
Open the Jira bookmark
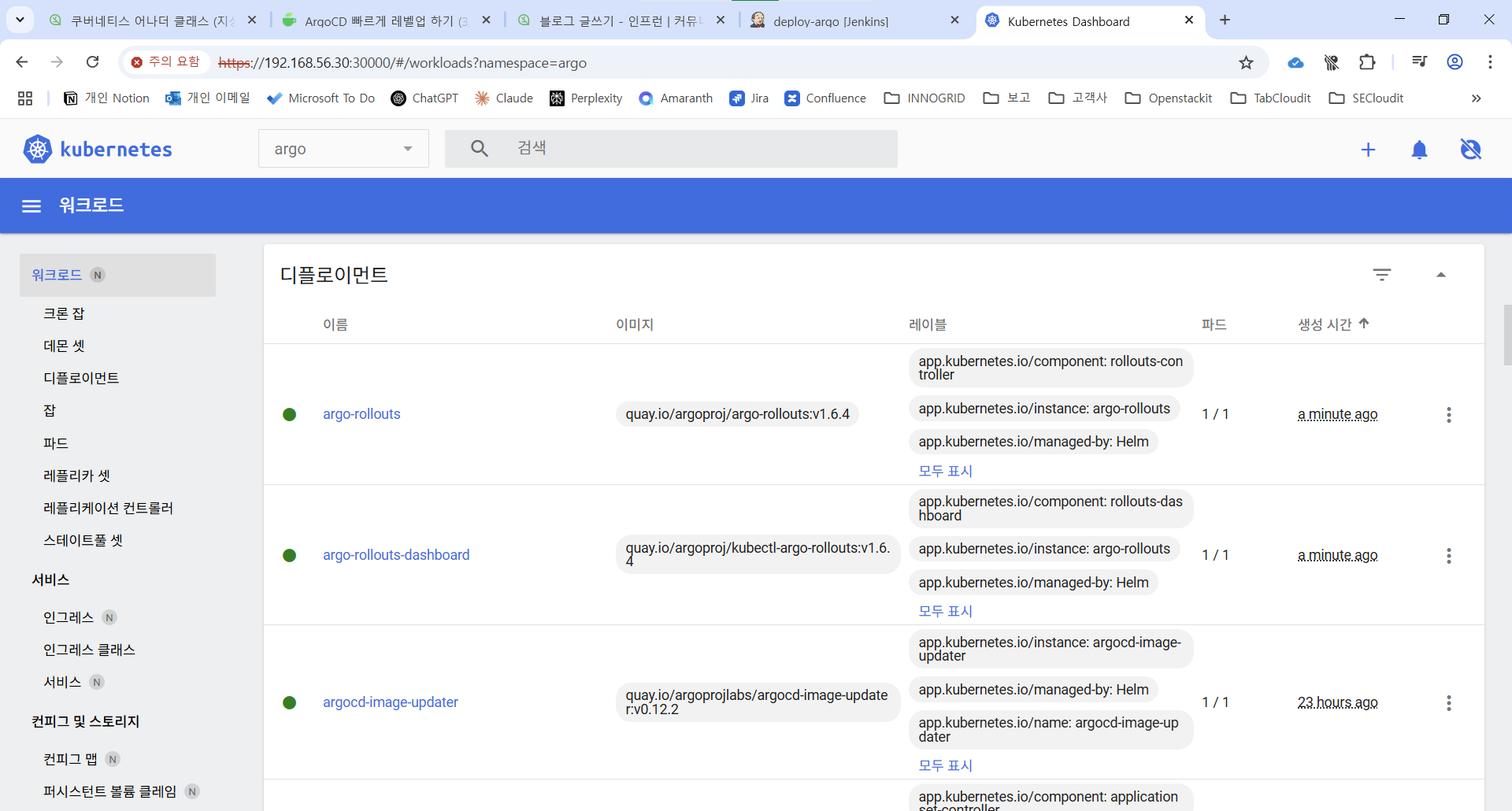pos(749,98)
